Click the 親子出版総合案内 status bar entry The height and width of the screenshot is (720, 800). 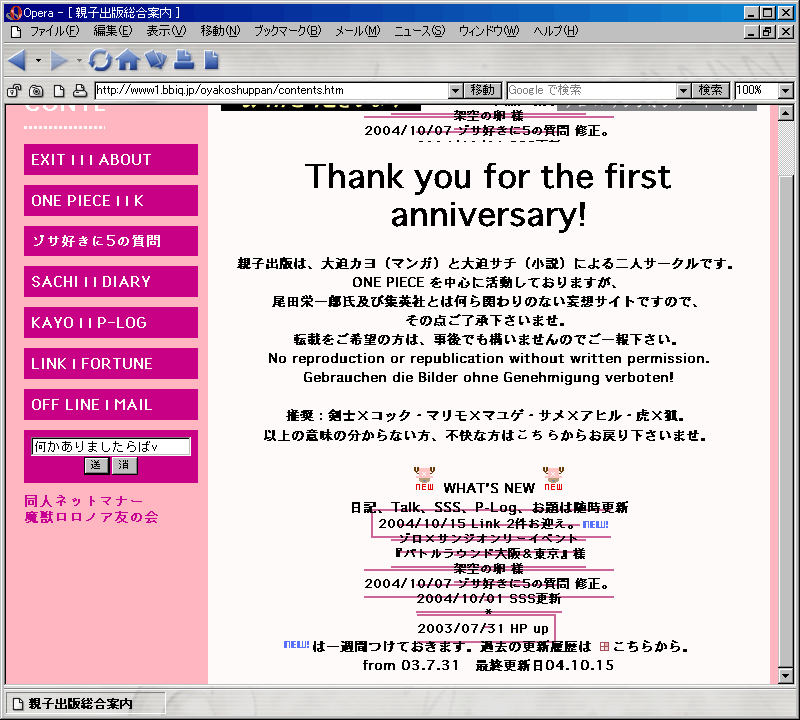[x=85, y=704]
